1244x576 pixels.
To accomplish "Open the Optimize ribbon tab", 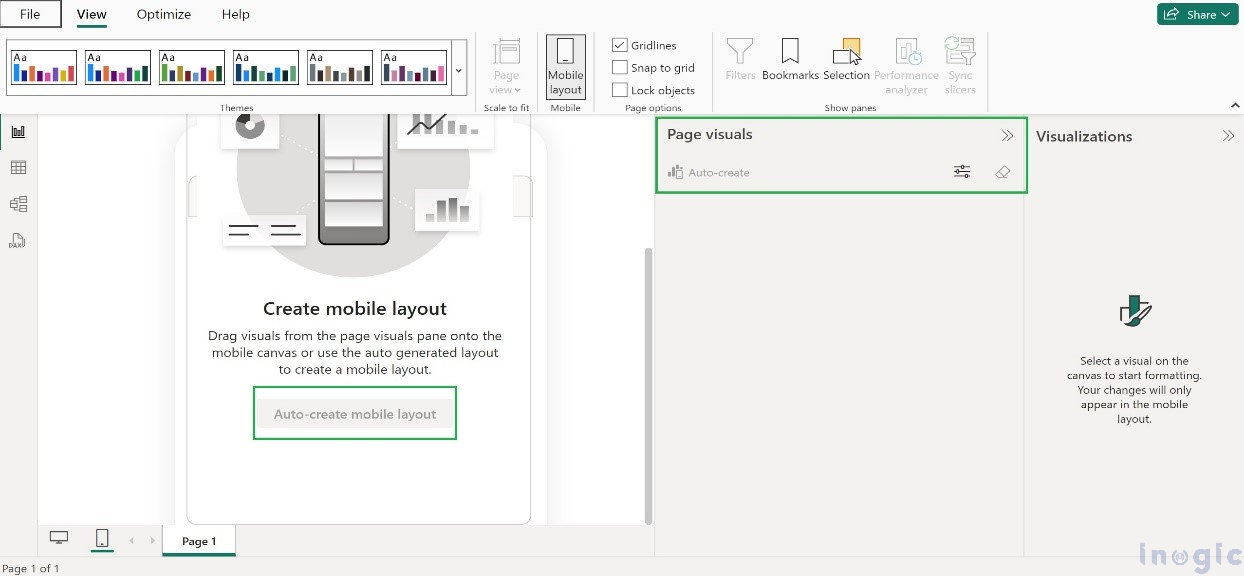I will [164, 14].
